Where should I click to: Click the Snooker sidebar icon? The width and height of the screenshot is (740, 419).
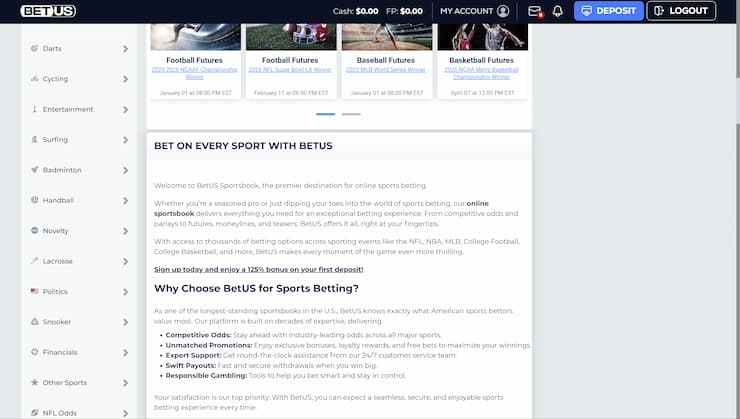[x=34, y=321]
